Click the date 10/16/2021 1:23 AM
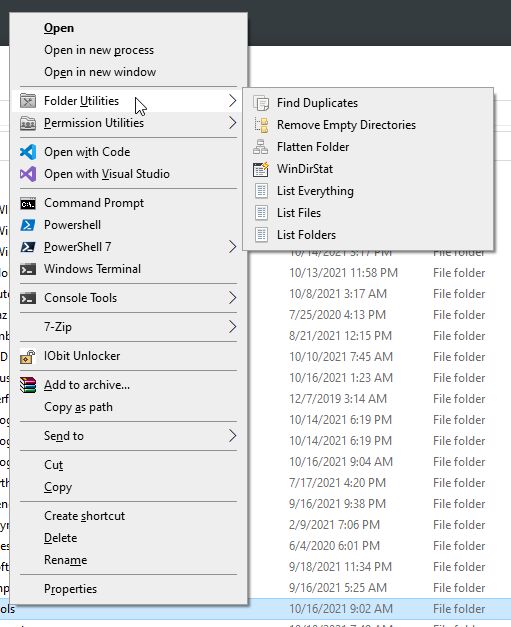The width and height of the screenshot is (511, 627). pyautogui.click(x=341, y=378)
